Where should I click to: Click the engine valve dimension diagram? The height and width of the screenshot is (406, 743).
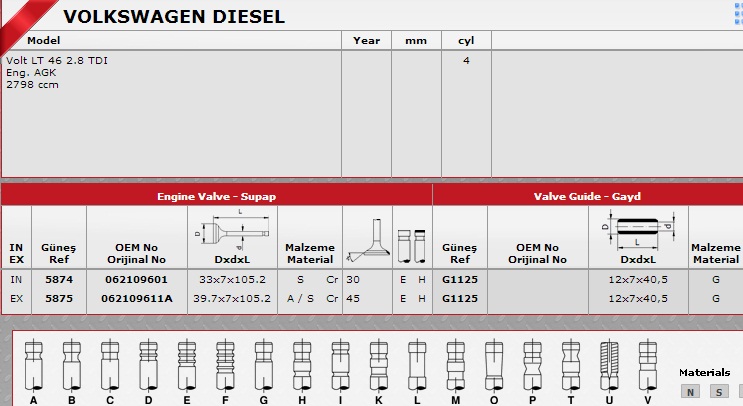click(x=232, y=230)
